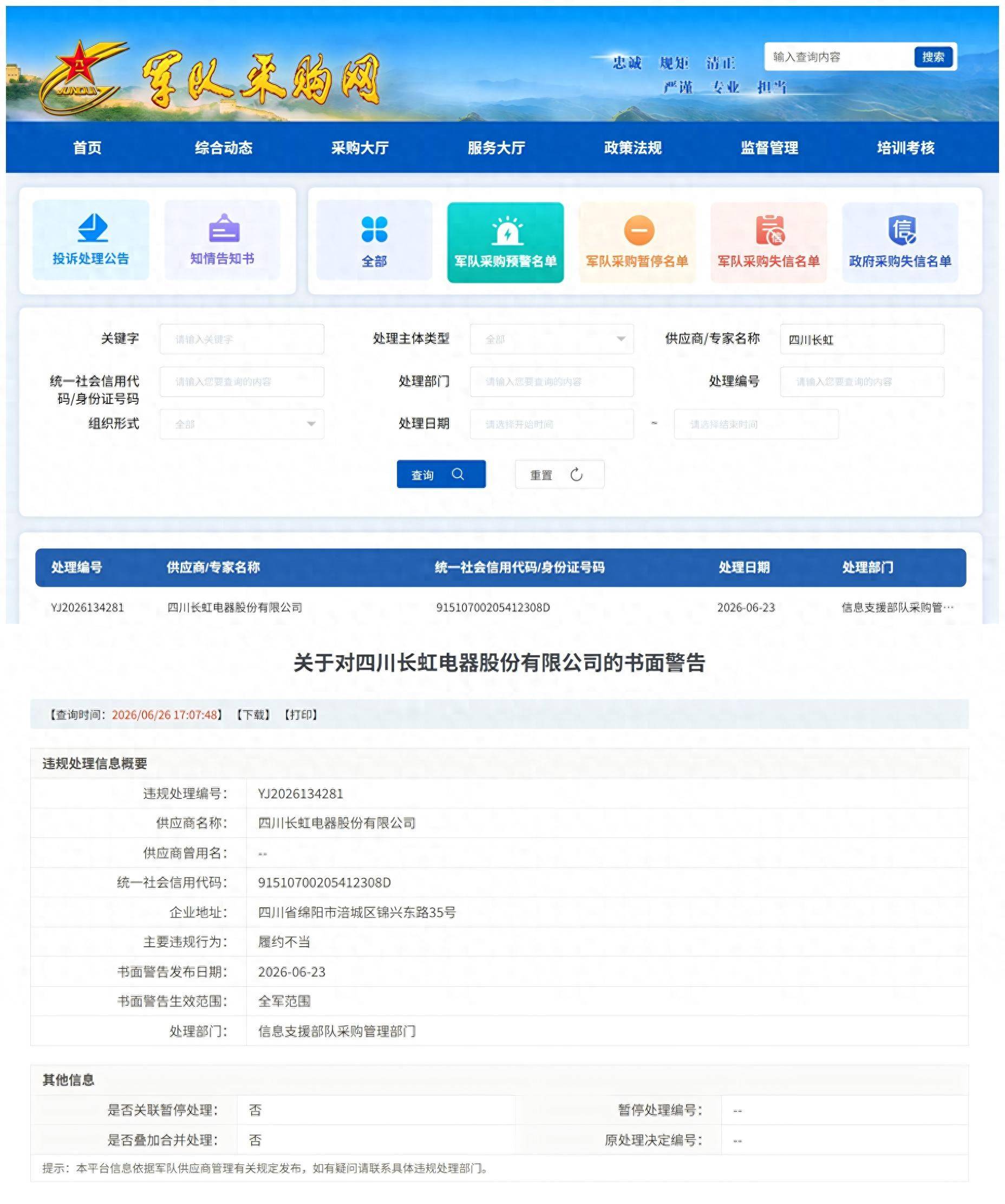Click 违规处理信息概要 section heading
This screenshot has width=1005, height=1204.
click(x=95, y=764)
